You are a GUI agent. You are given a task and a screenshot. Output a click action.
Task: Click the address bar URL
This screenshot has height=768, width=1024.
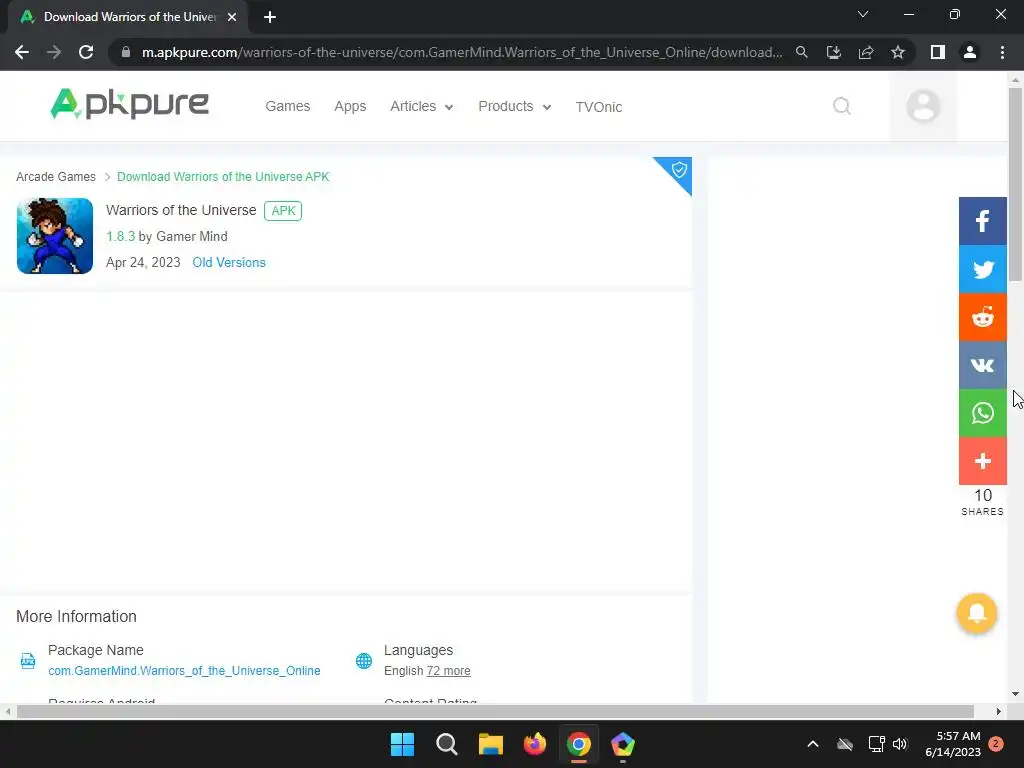(462, 52)
